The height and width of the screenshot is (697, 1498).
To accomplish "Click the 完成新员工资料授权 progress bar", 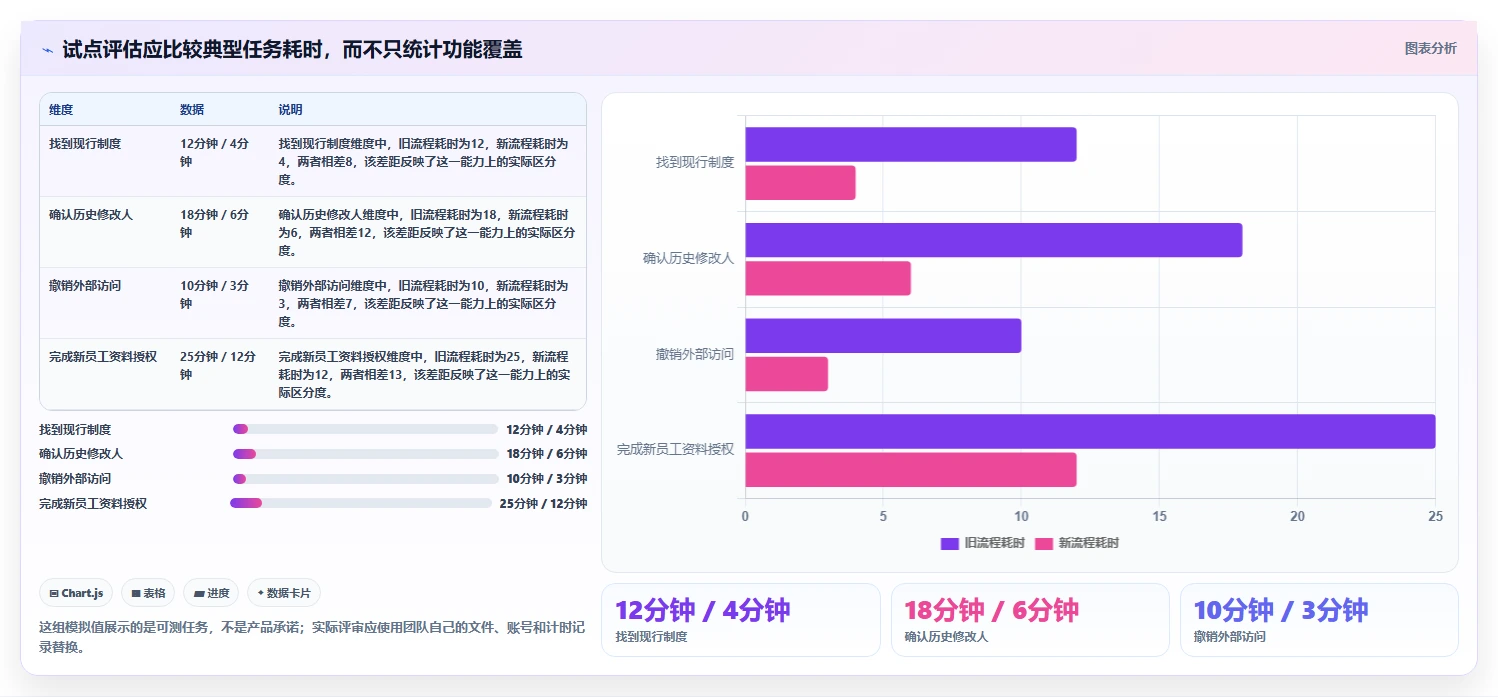I will (x=361, y=503).
